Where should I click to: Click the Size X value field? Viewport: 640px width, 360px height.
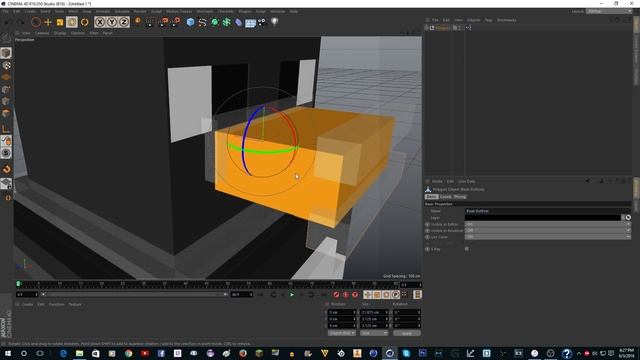pos(374,312)
